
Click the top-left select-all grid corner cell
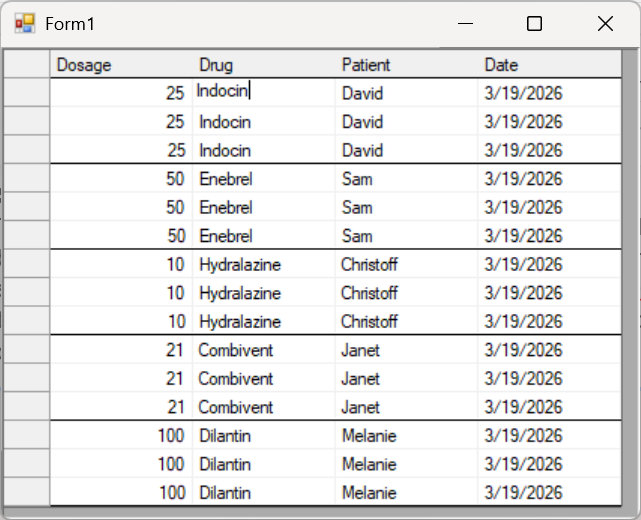click(x=27, y=65)
